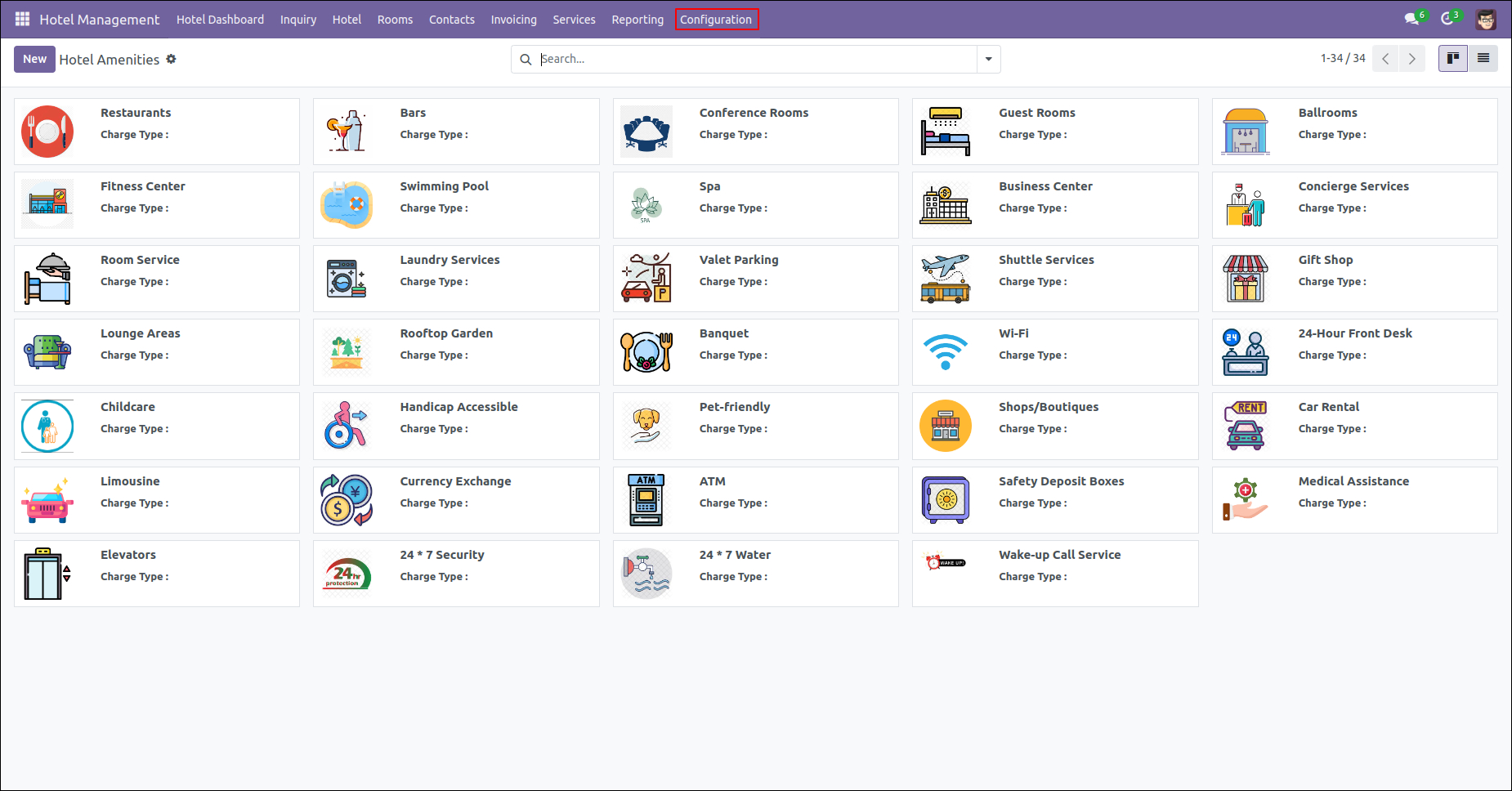Image resolution: width=1512 pixels, height=791 pixels.
Task: Click the Wi-Fi amenity icon
Action: point(946,351)
